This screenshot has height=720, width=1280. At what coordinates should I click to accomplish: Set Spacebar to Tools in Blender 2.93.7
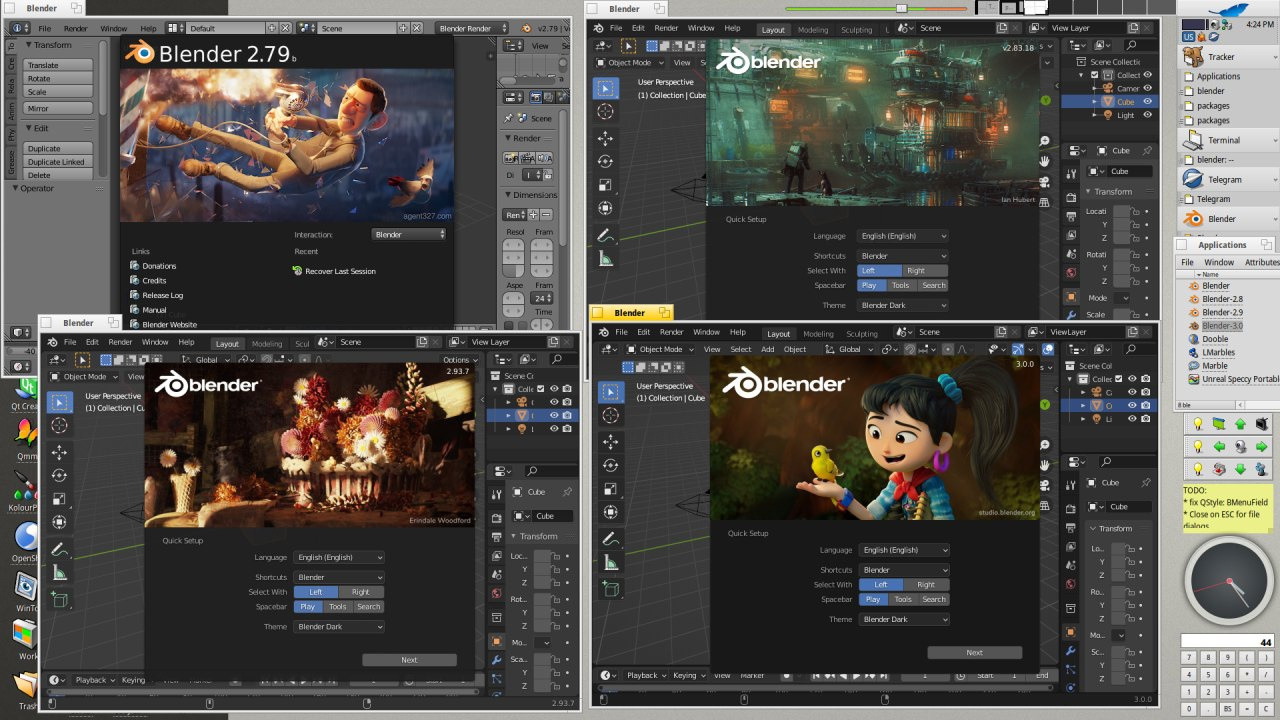coord(338,607)
